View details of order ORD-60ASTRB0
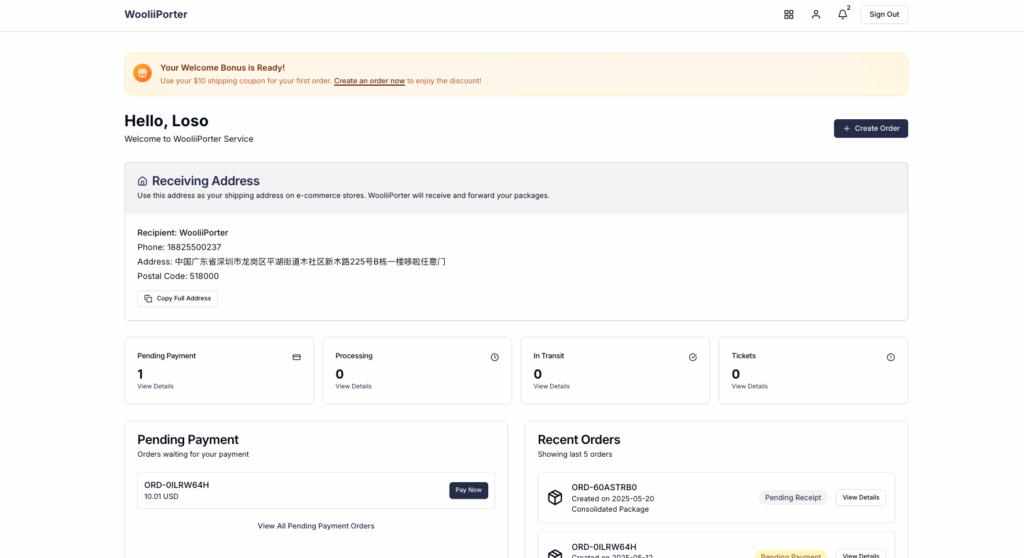The image size is (1024, 558). point(861,497)
